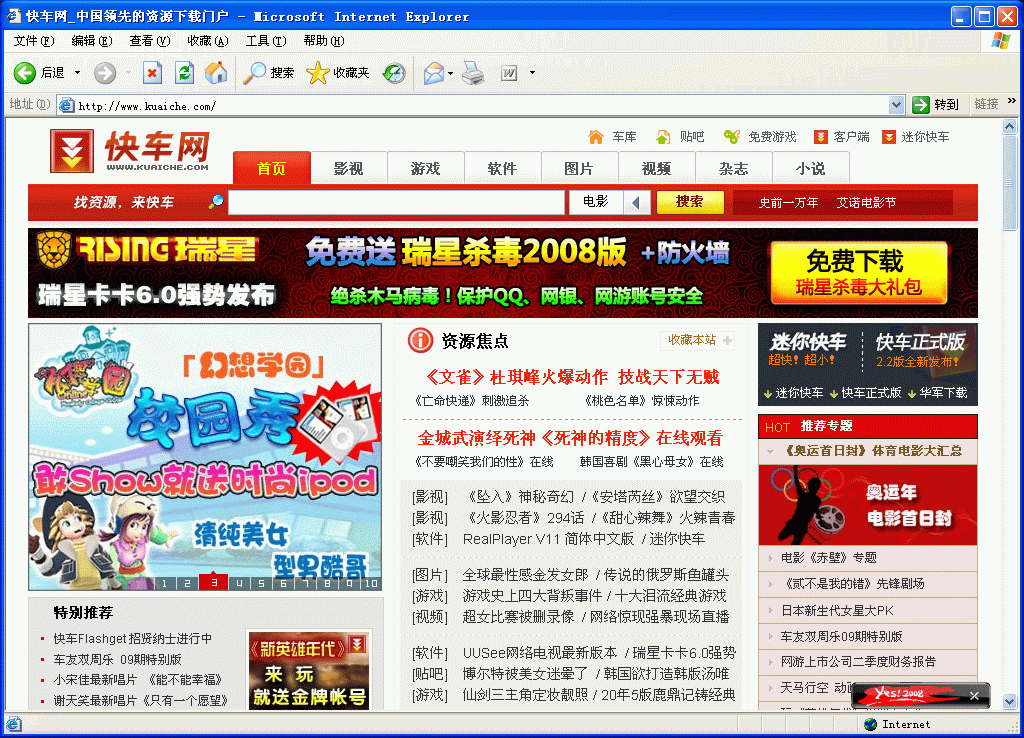This screenshot has width=1024, height=738.
Task: Switch to the 游戏 tab
Action: coord(426,168)
